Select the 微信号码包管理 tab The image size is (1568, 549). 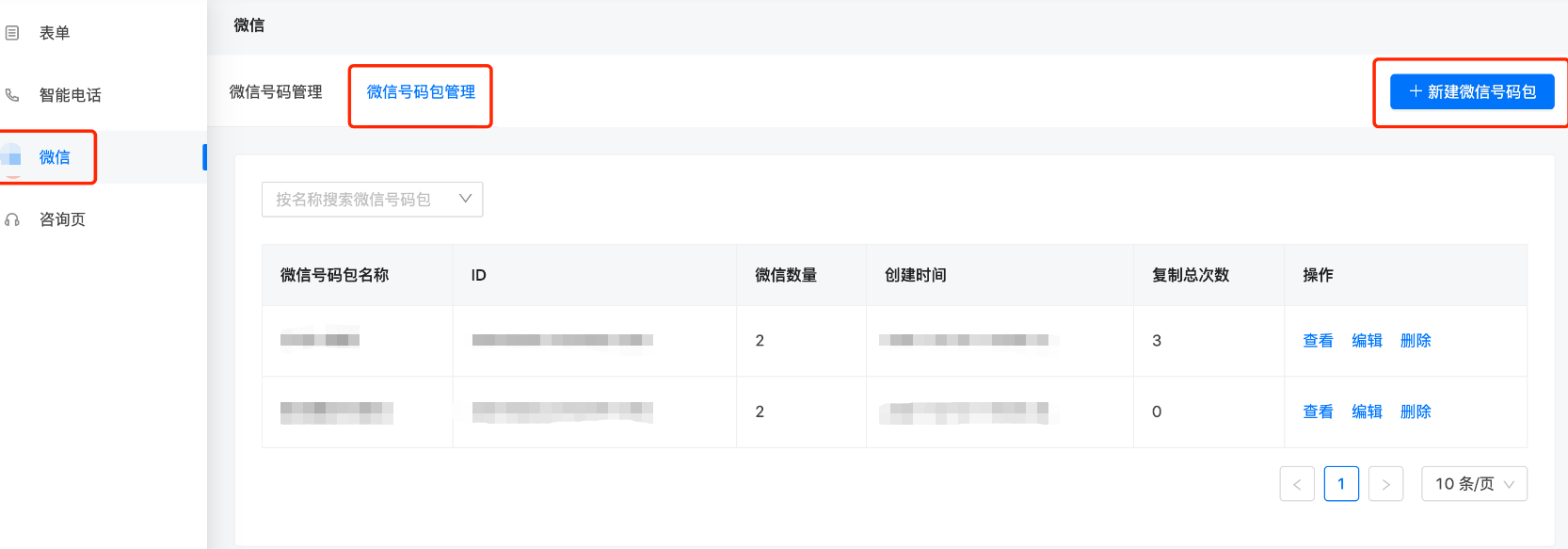point(420,92)
